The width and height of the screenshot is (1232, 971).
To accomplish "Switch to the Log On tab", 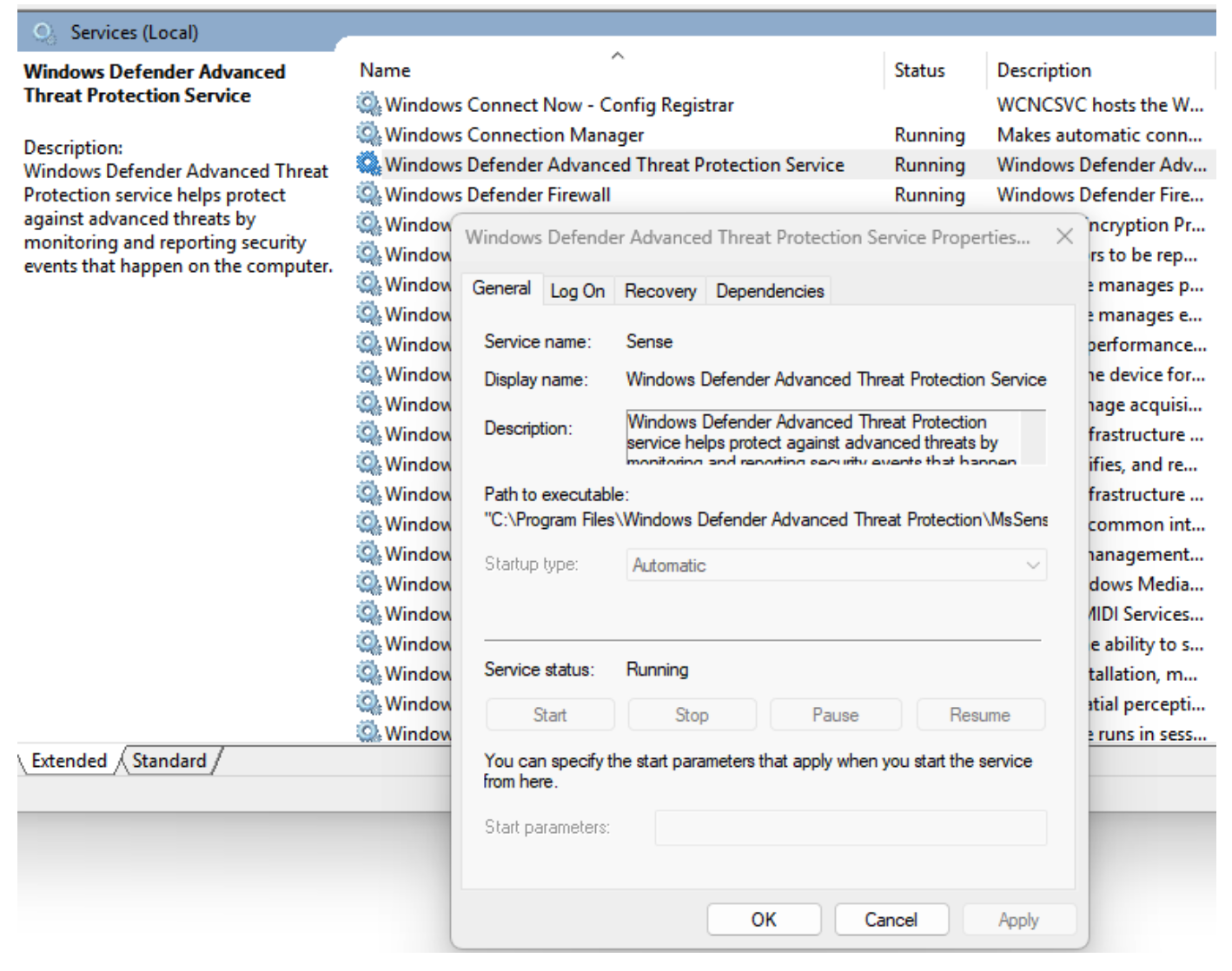I will (x=577, y=291).
